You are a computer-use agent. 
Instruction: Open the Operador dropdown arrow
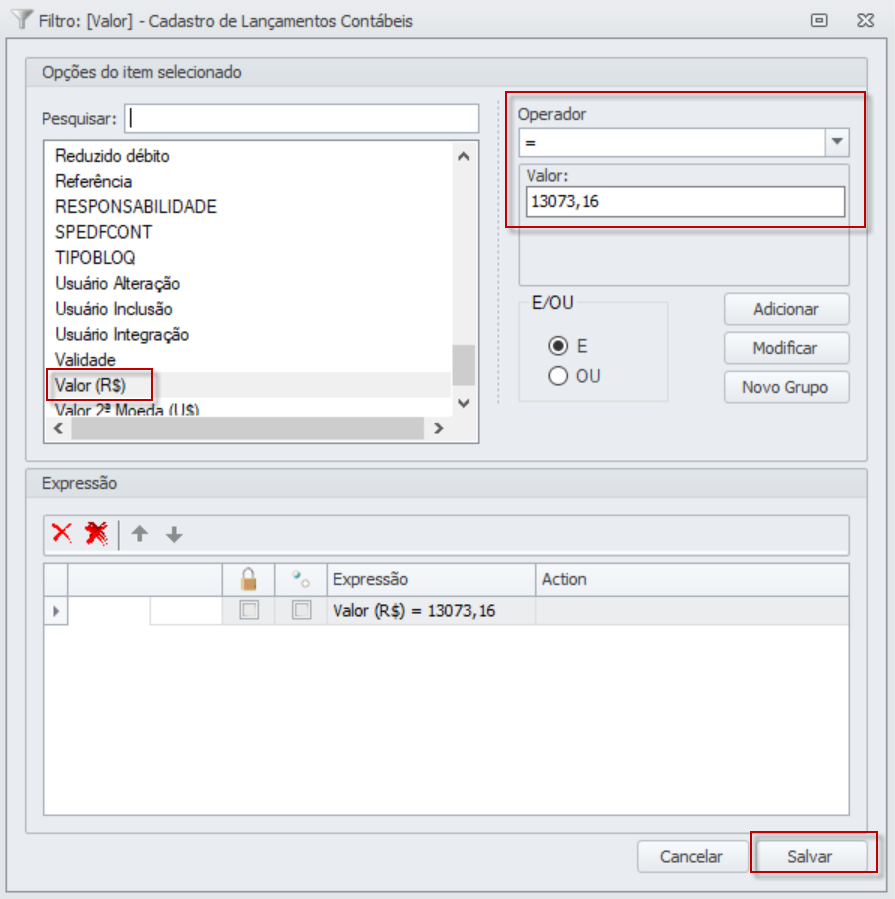pyautogui.click(x=837, y=142)
